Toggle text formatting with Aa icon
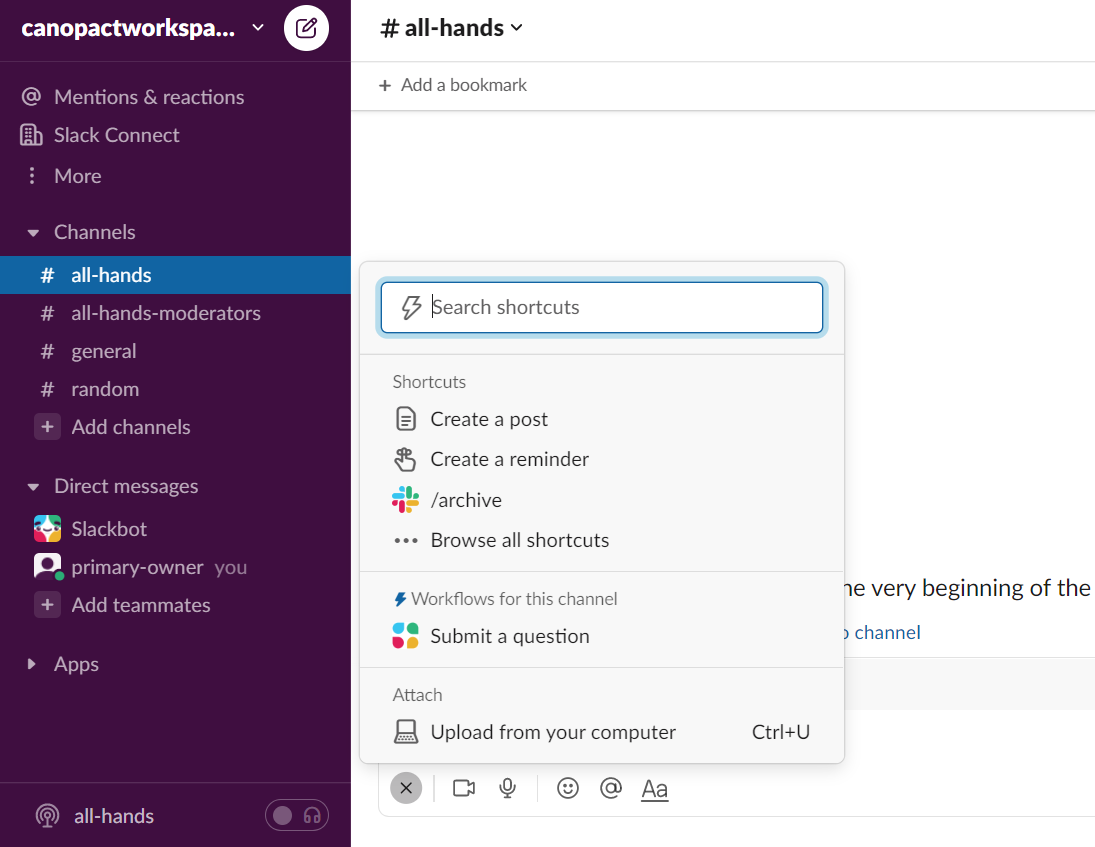Image resolution: width=1095 pixels, height=847 pixels. [x=654, y=789]
